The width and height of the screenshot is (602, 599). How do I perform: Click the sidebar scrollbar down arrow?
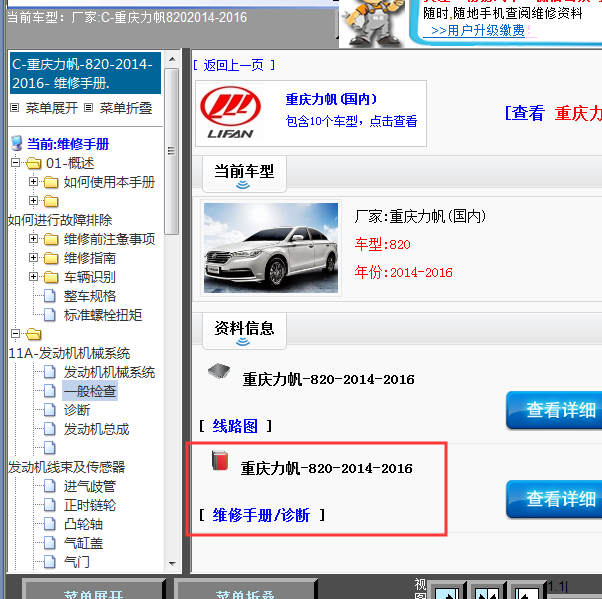[172, 564]
